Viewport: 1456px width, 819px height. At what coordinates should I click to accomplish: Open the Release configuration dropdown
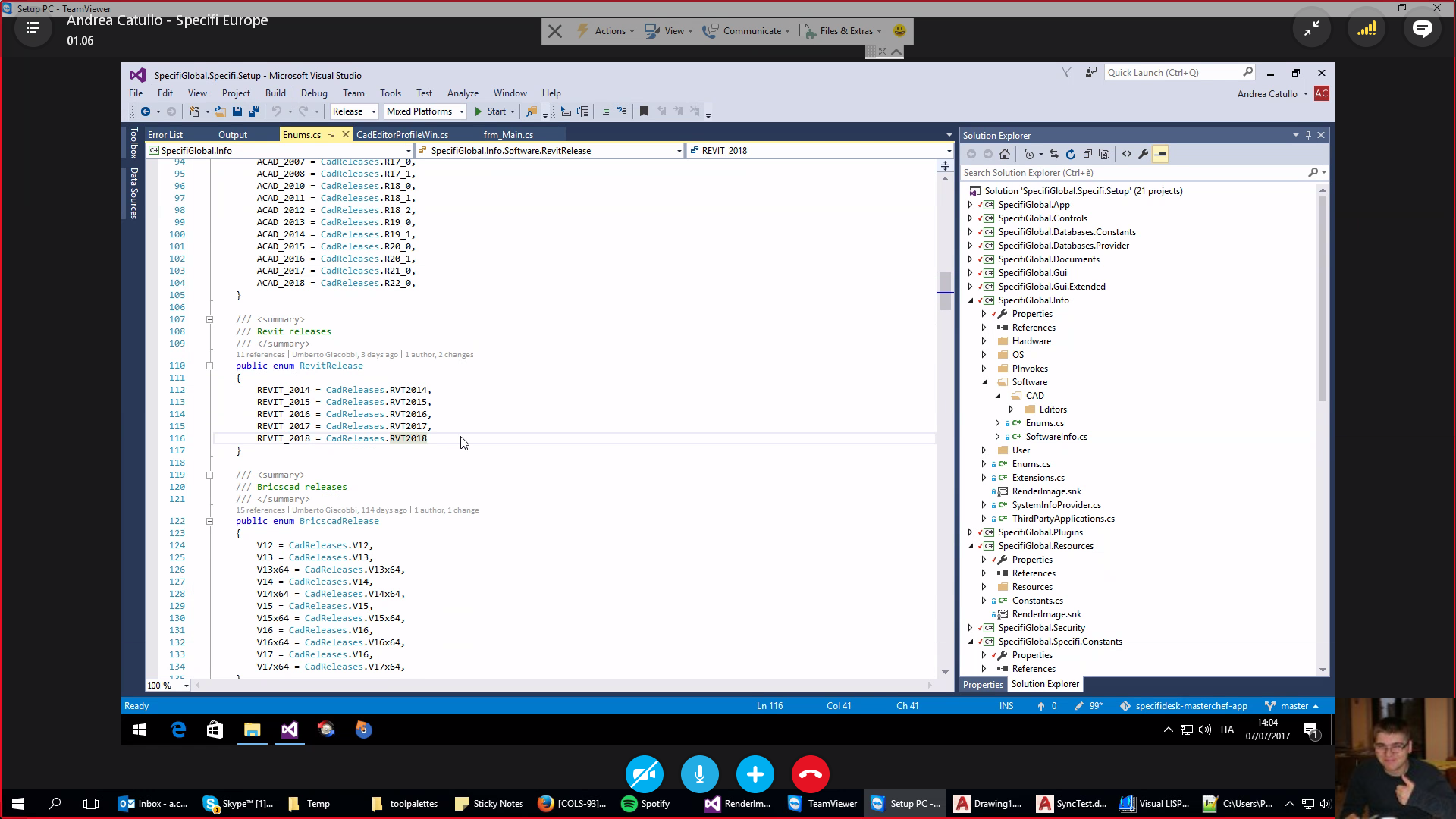(x=354, y=111)
